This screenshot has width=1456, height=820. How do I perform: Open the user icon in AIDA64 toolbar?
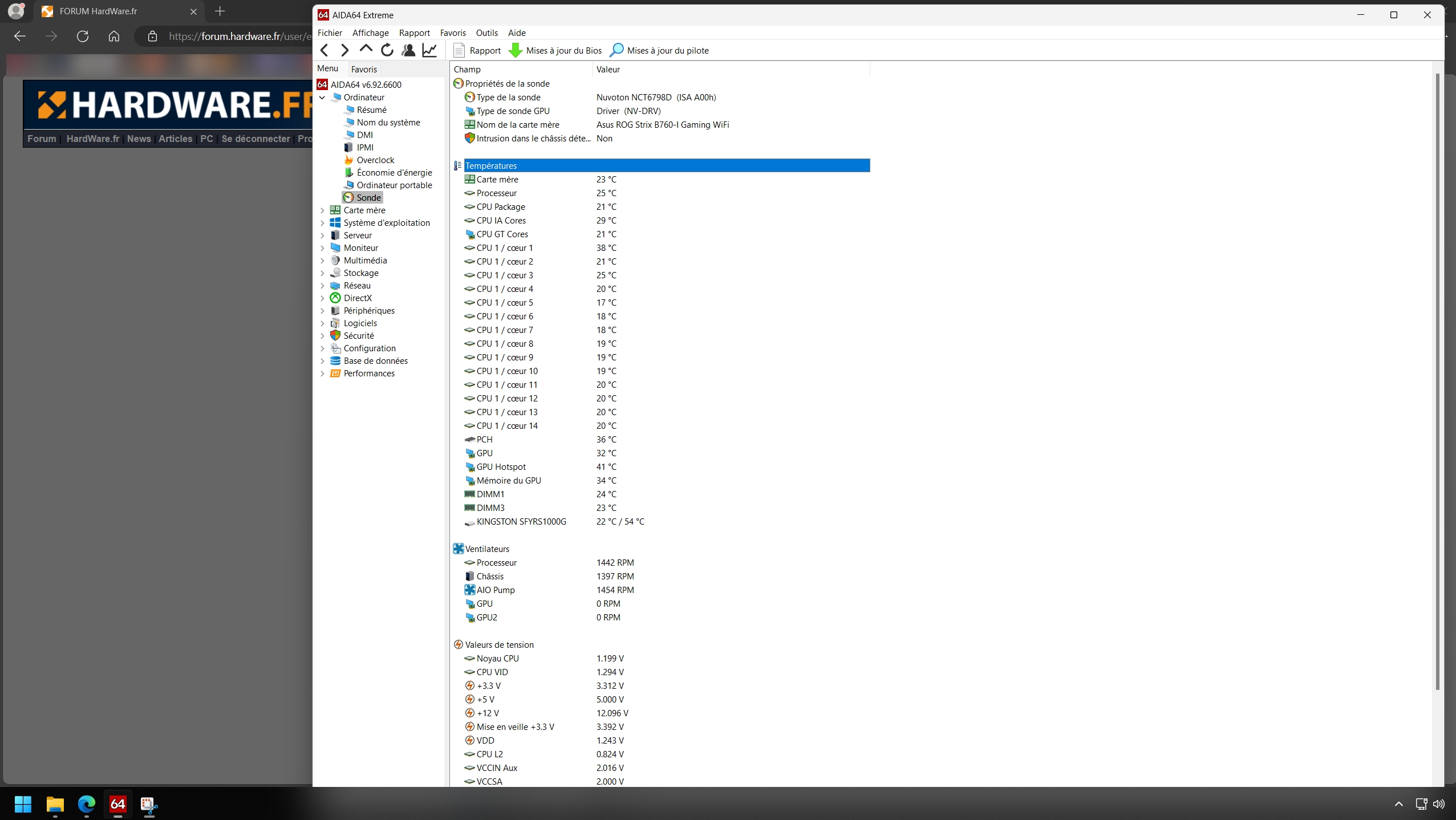point(408,50)
